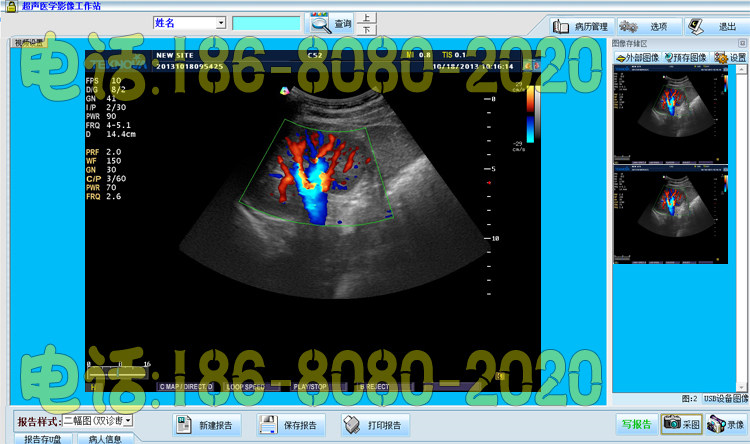Click the Doppler color velocity scale bar

(530, 114)
